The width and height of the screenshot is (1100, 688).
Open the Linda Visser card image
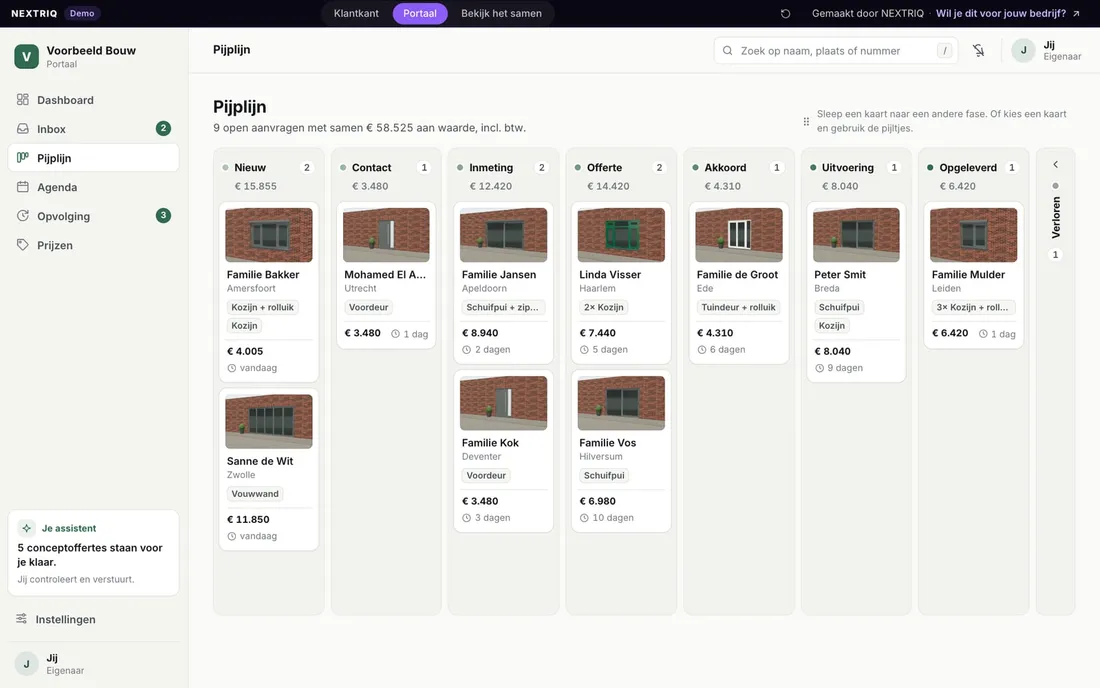[x=621, y=235]
